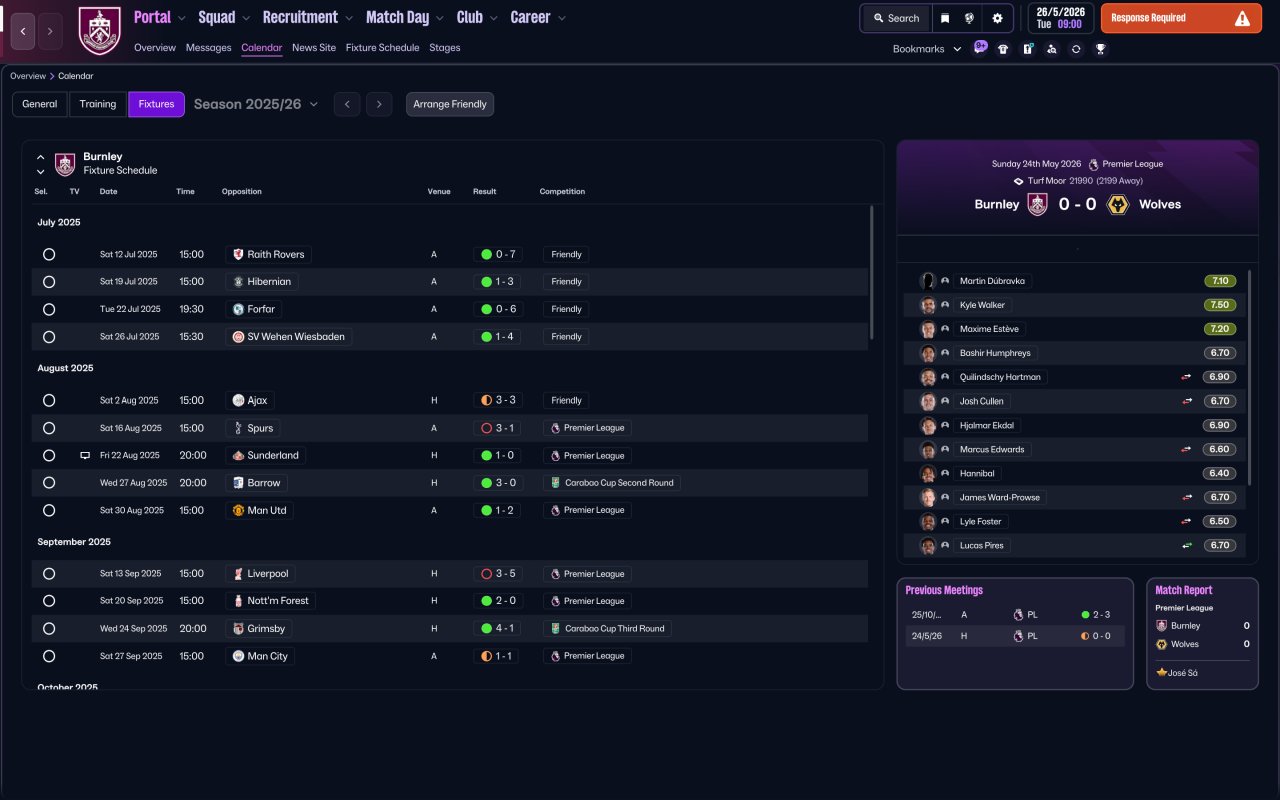The width and height of the screenshot is (1280, 800).
Task: Click the date and time continue display
Action: pyautogui.click(x=1061, y=18)
